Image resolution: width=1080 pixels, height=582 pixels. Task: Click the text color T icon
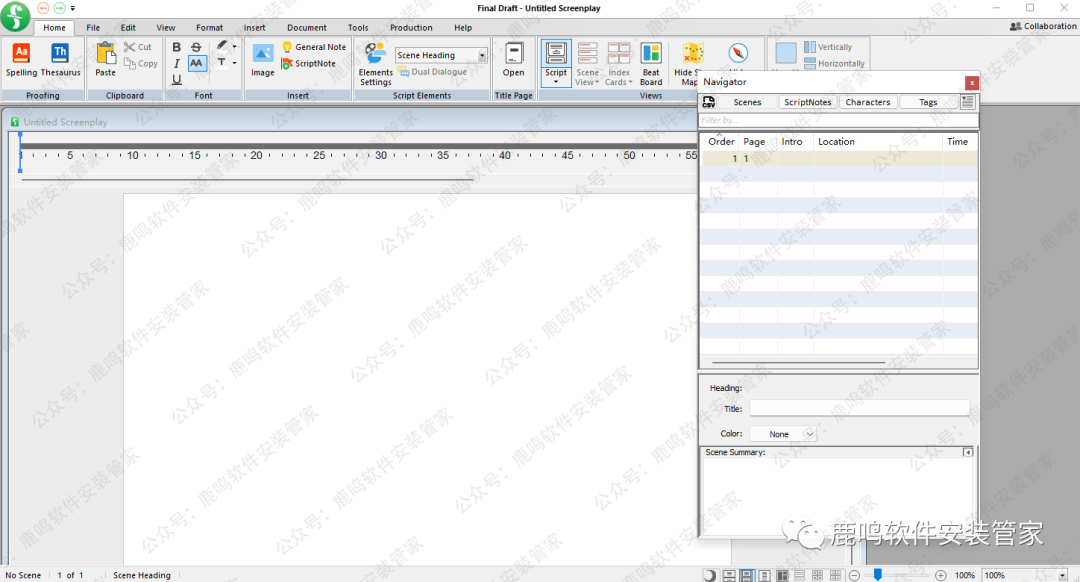tap(222, 63)
